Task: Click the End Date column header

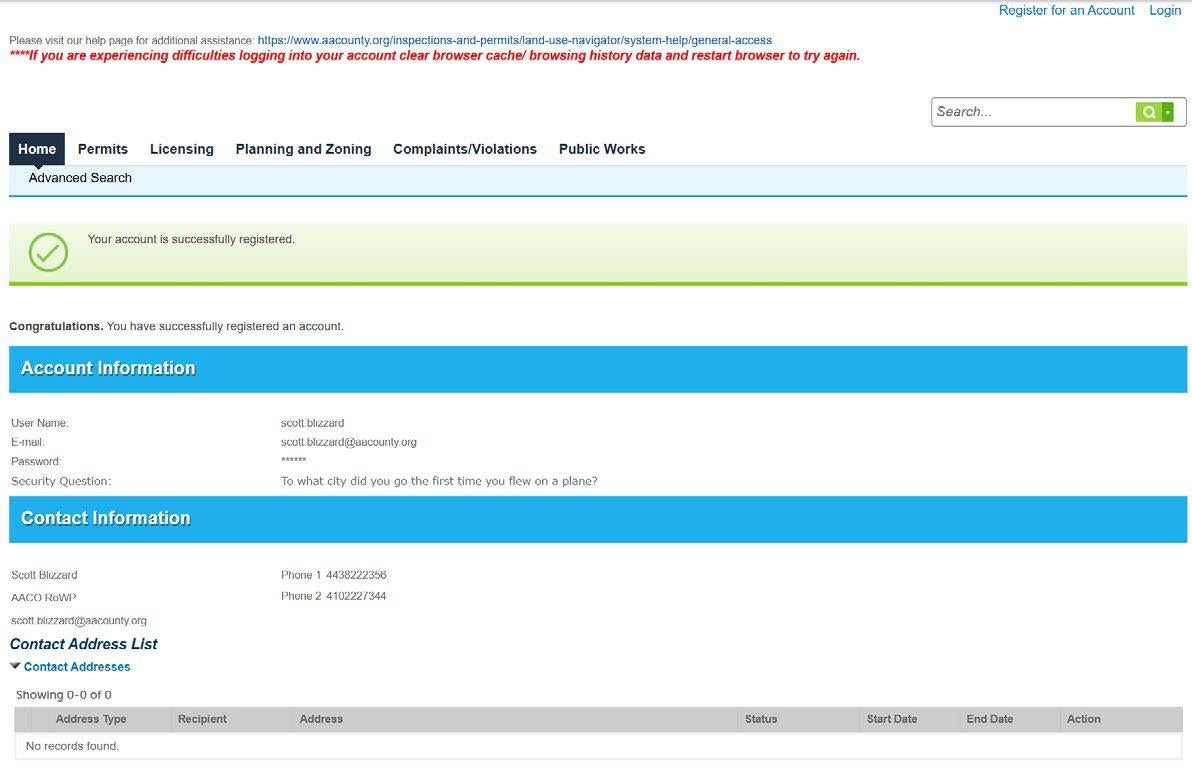Action: pos(989,719)
